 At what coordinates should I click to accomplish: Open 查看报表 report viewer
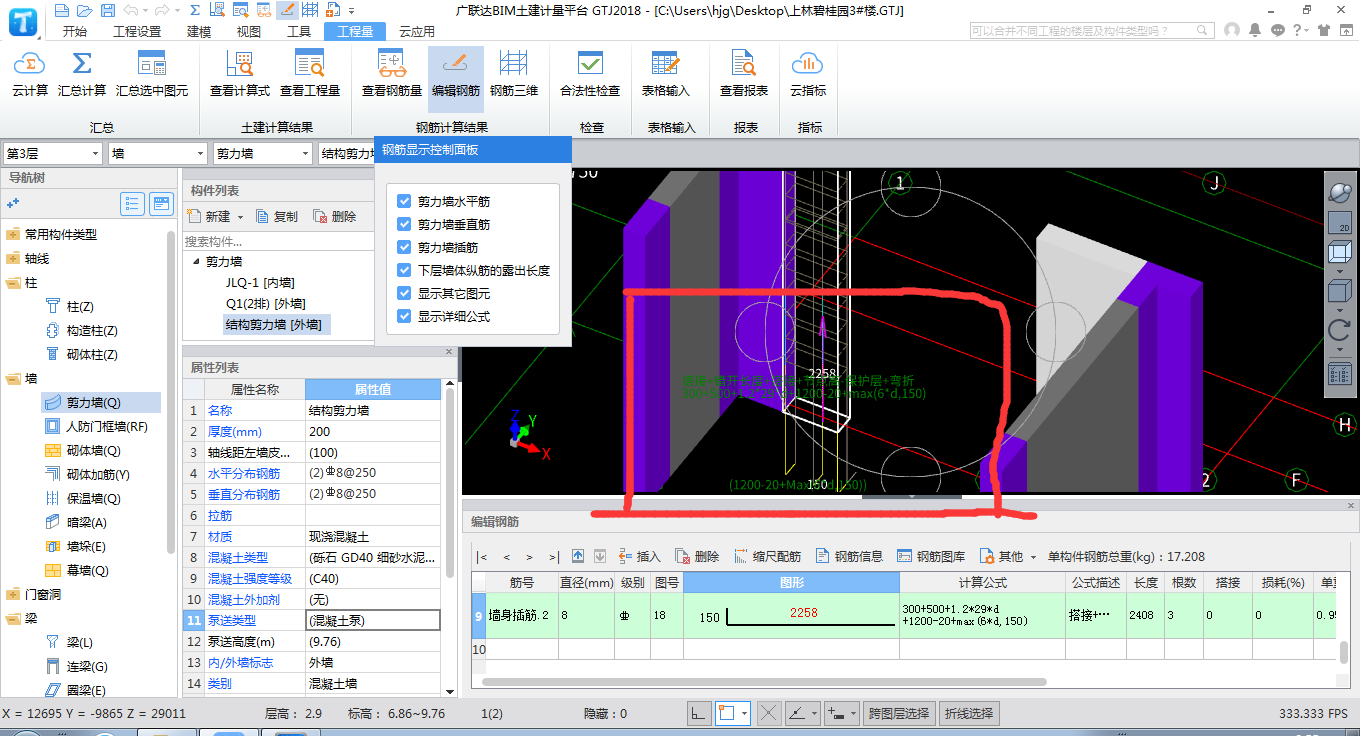744,75
